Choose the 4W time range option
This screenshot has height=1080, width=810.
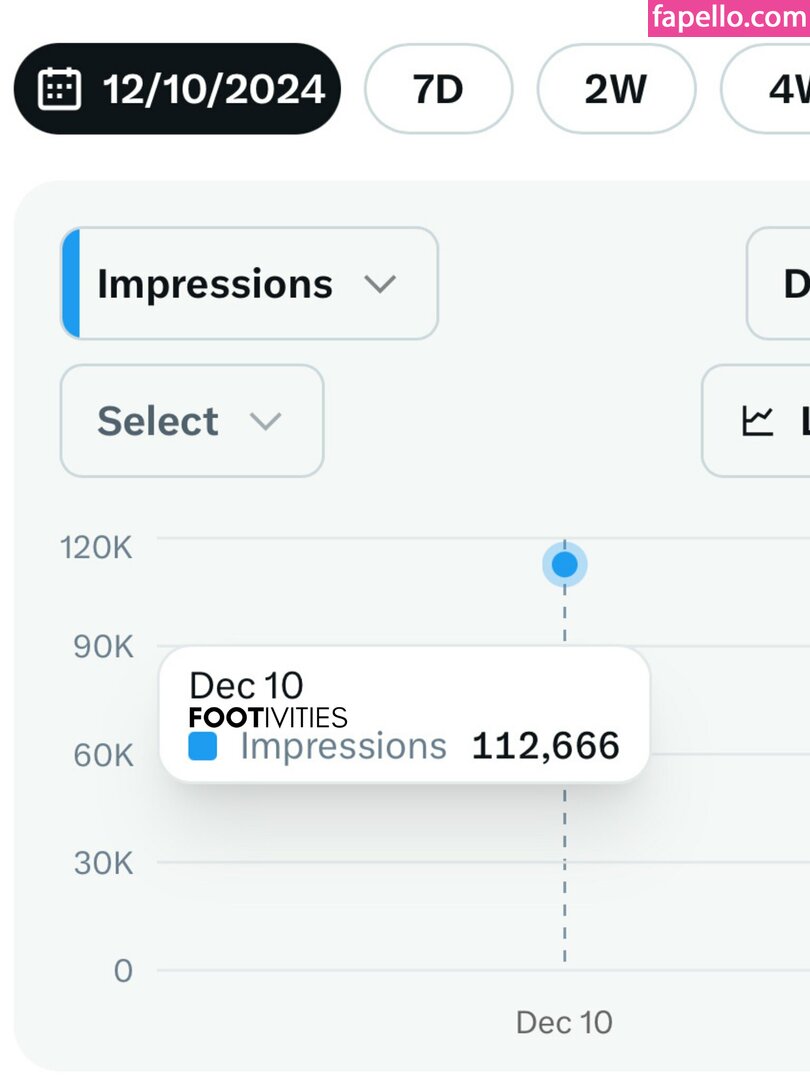pos(776,90)
